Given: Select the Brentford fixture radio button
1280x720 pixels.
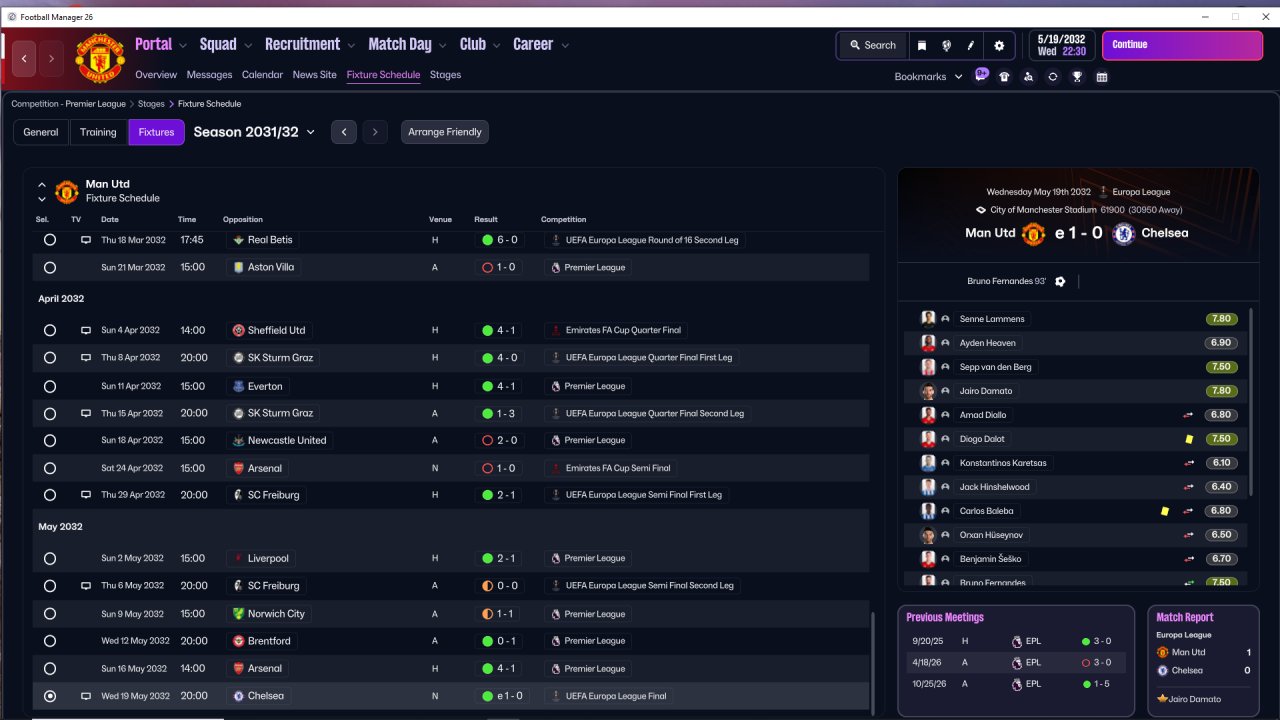Looking at the screenshot, I should [x=50, y=641].
